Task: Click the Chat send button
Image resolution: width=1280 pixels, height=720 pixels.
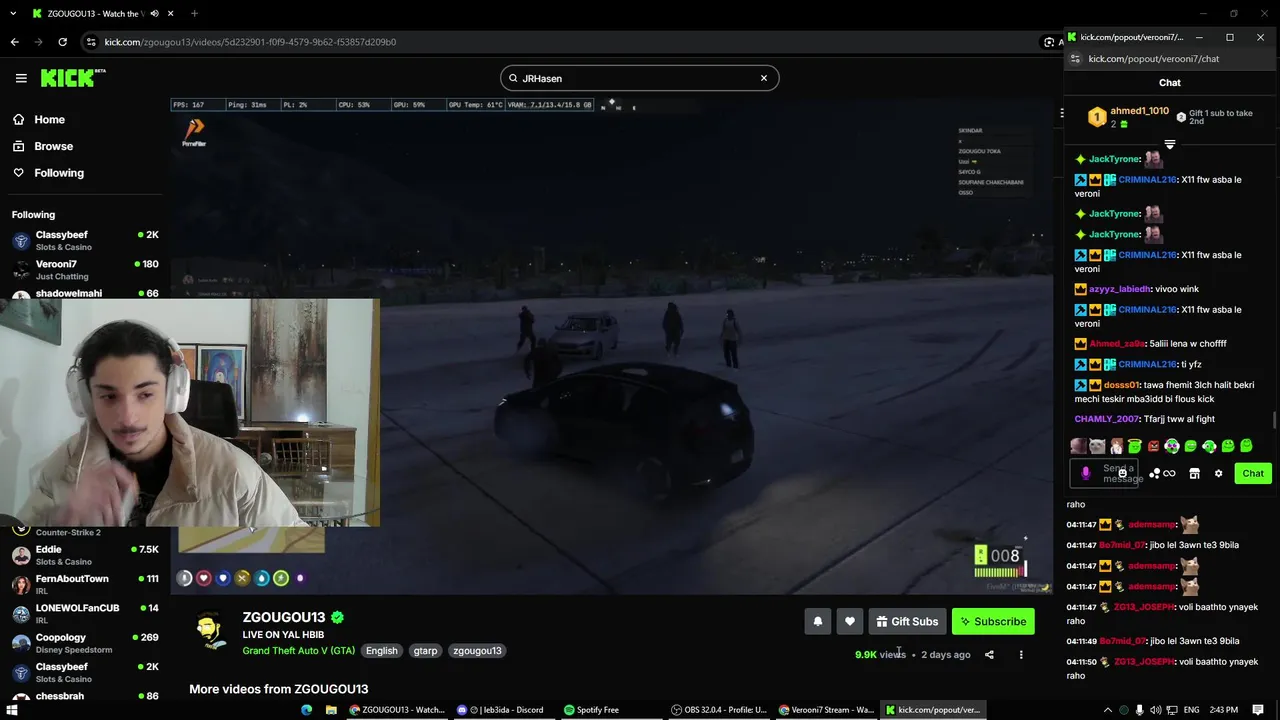Action: tap(1253, 474)
